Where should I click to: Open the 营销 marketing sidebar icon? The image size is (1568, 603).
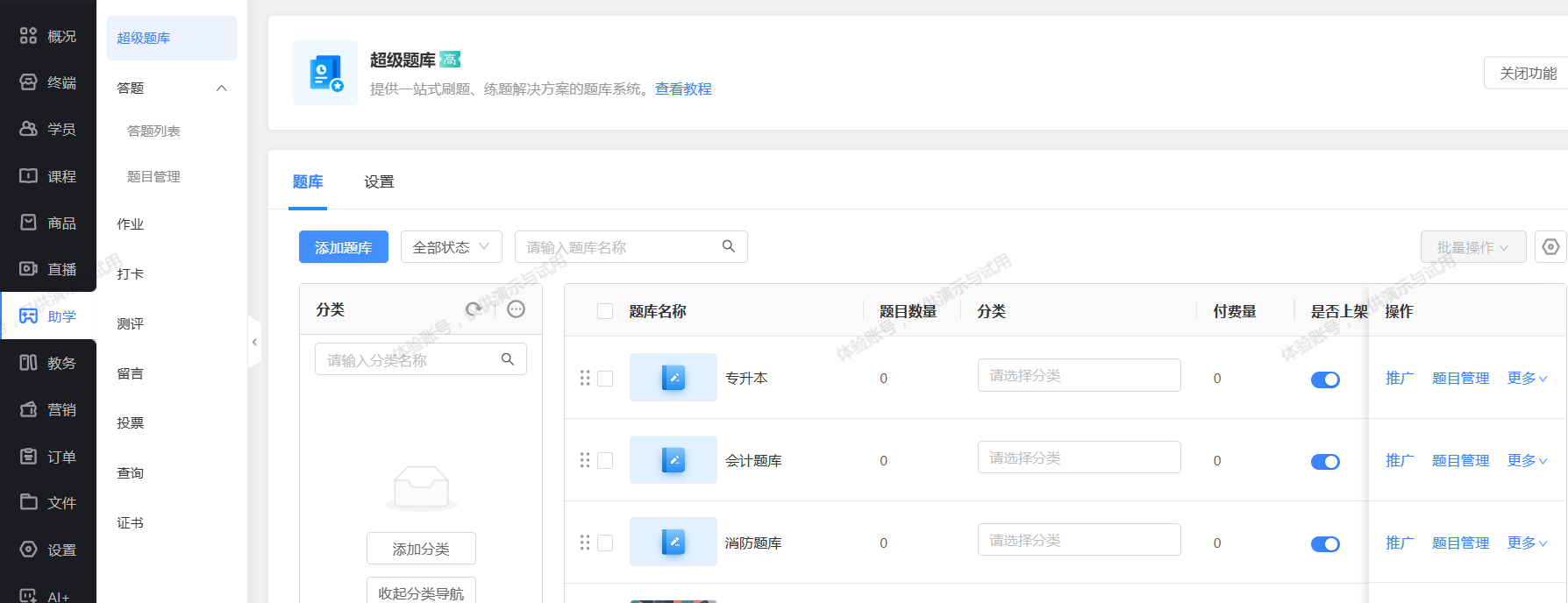pyautogui.click(x=29, y=409)
